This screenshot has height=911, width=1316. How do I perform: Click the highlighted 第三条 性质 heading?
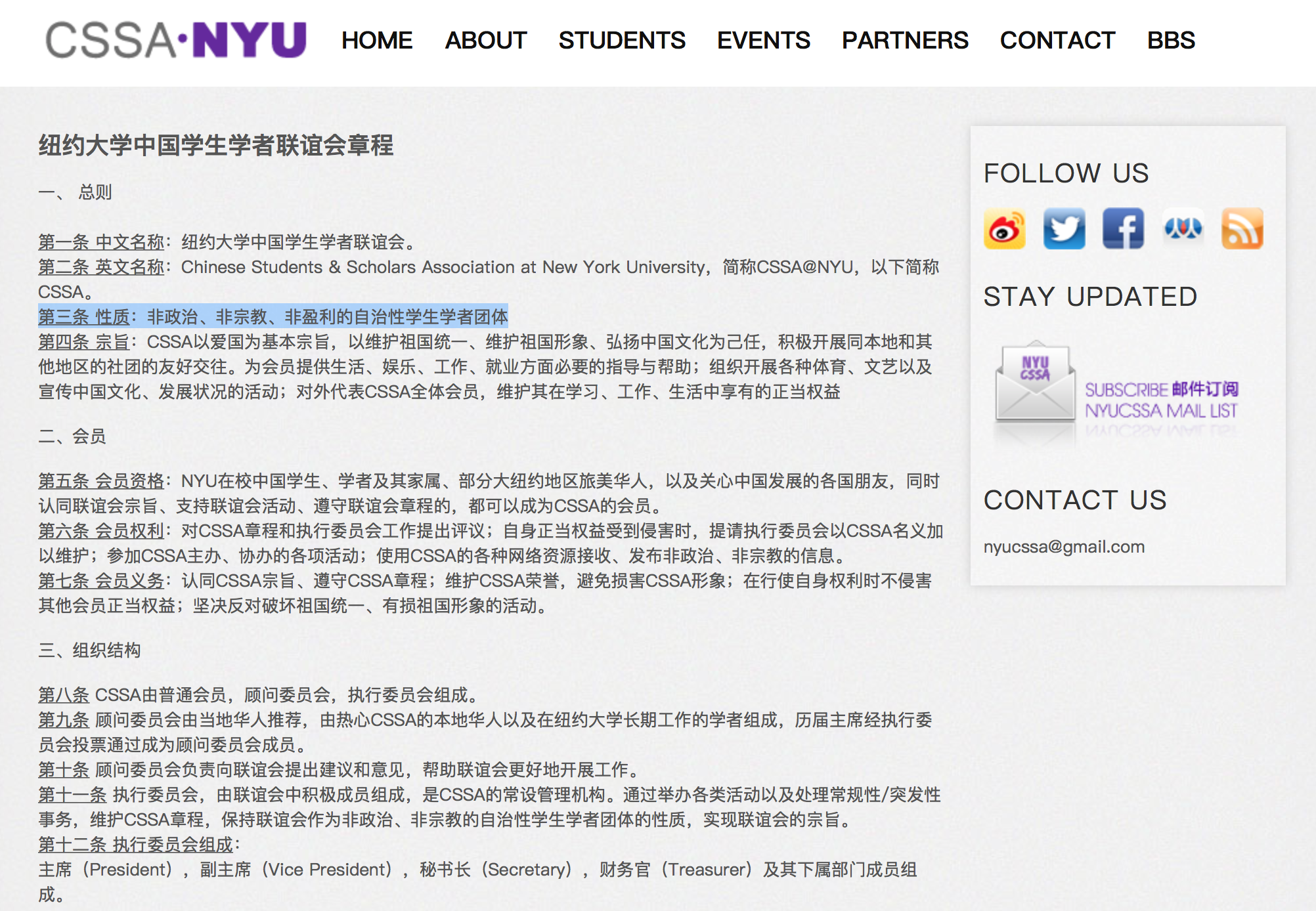coord(84,317)
